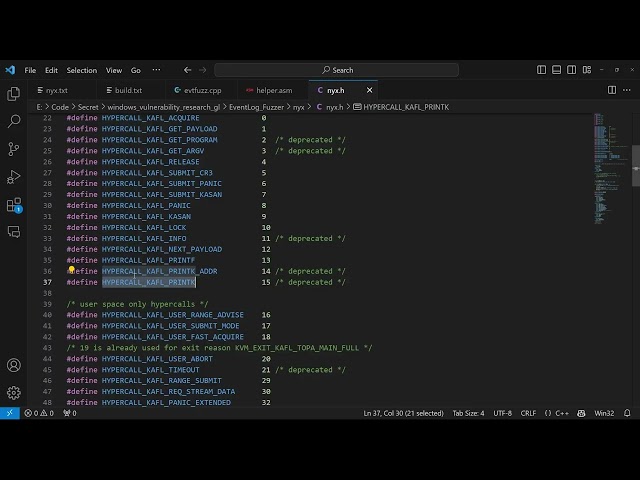Screen dimensions: 640x480
Task: Click the Win32 configuration status item
Action: click(604, 413)
